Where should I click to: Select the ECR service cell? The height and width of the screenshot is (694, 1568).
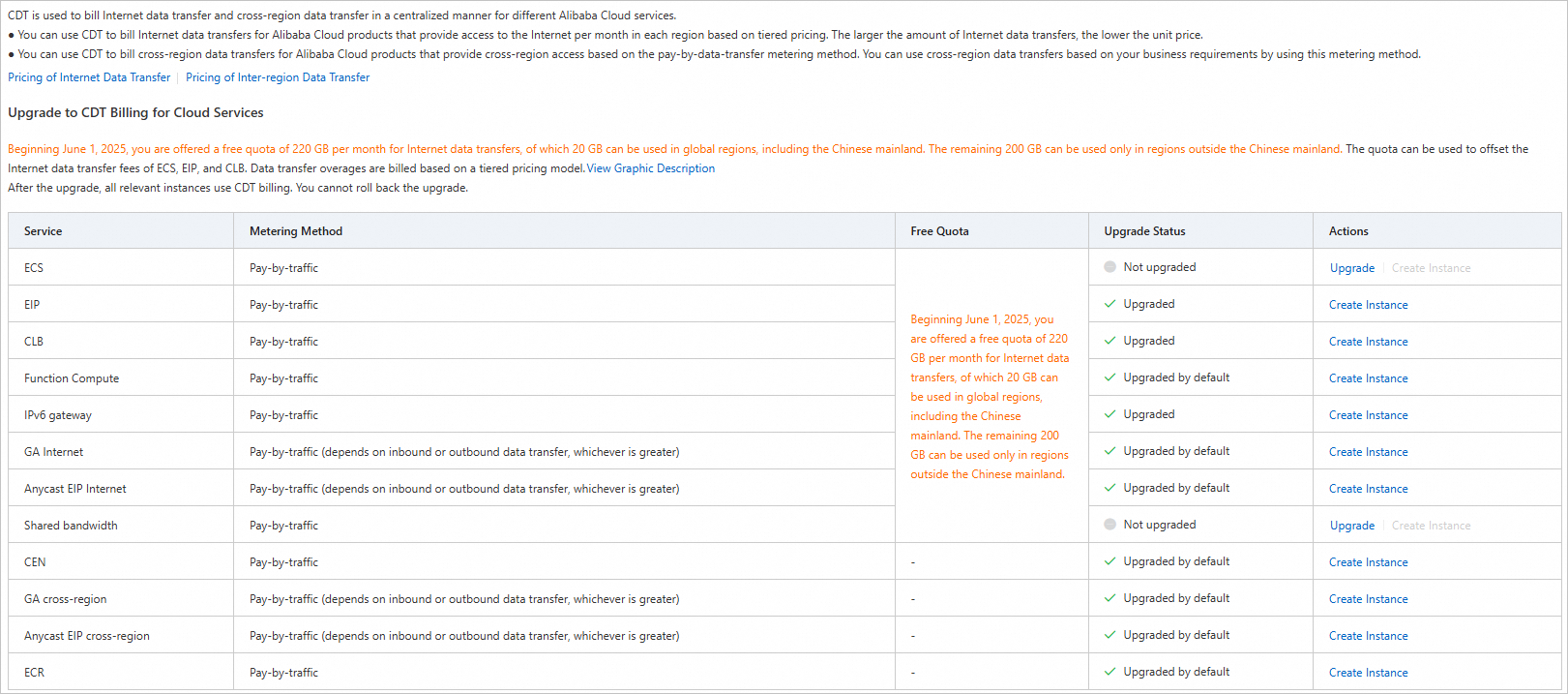(121, 673)
